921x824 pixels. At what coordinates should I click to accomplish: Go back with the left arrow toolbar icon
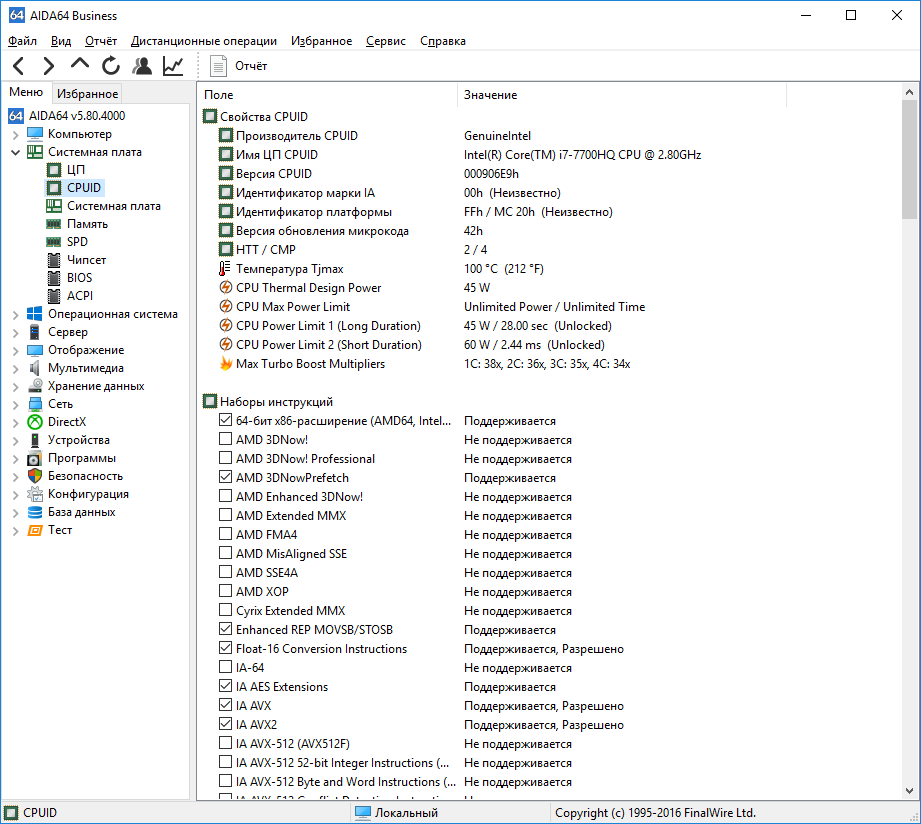click(x=19, y=66)
